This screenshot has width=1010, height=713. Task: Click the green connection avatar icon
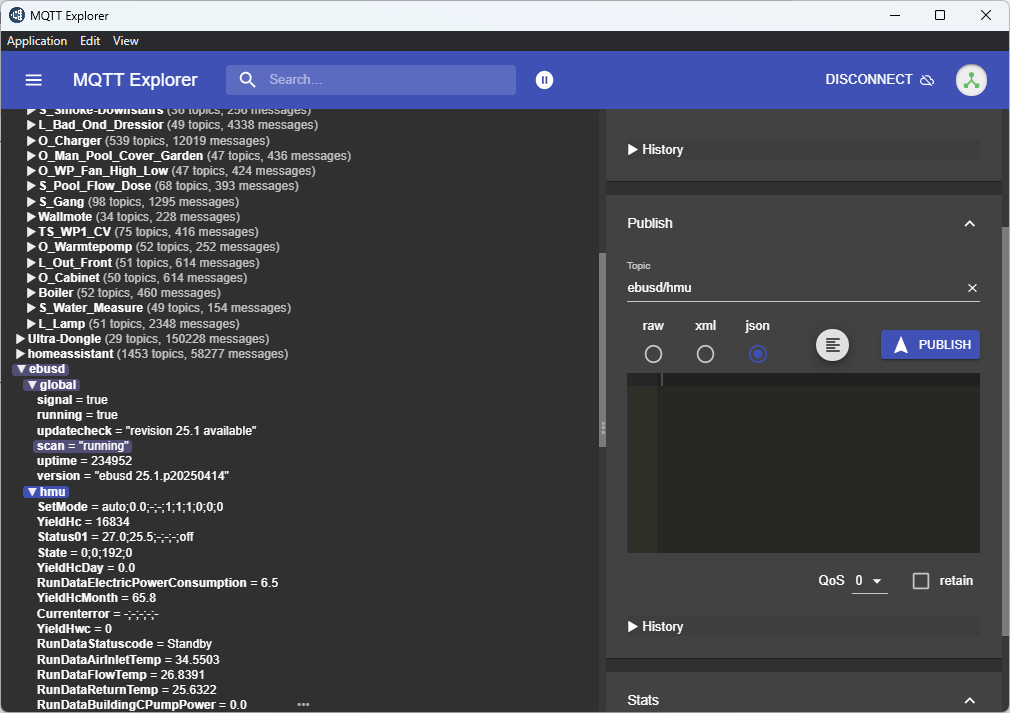tap(971, 81)
